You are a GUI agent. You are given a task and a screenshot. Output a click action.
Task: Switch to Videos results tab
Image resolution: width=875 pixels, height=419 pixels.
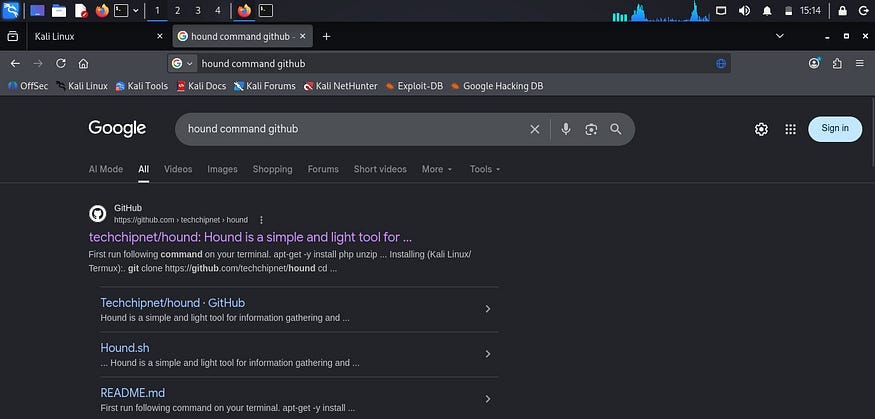pyautogui.click(x=178, y=169)
